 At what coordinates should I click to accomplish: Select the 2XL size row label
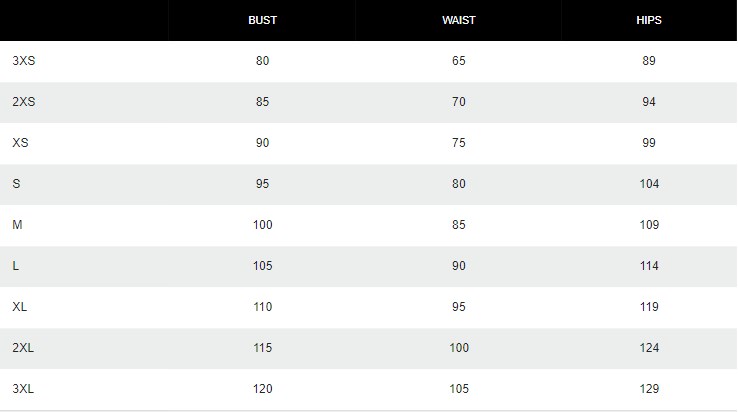[23, 347]
